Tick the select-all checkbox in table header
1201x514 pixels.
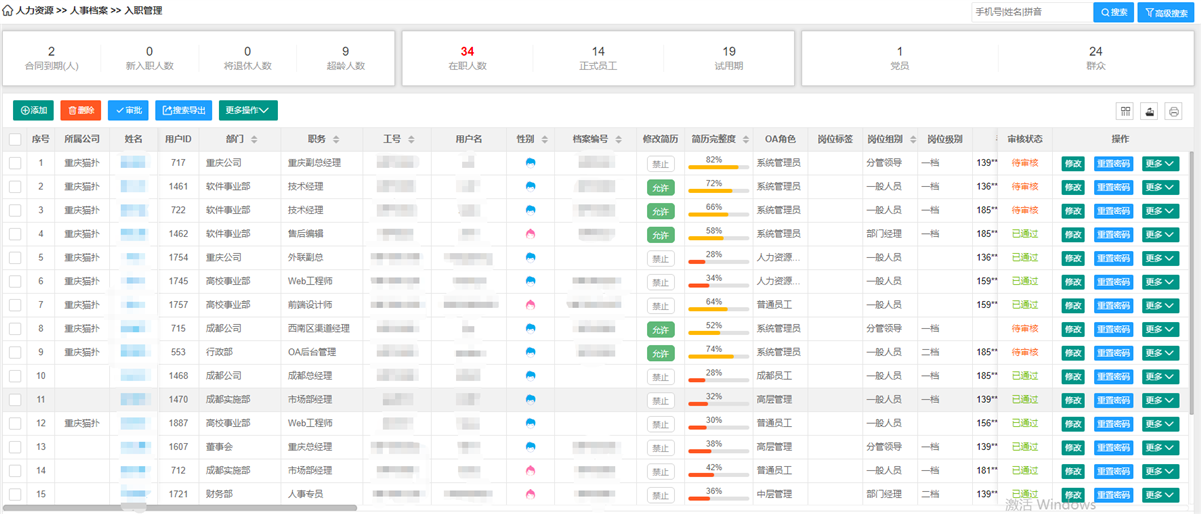tap(15, 139)
